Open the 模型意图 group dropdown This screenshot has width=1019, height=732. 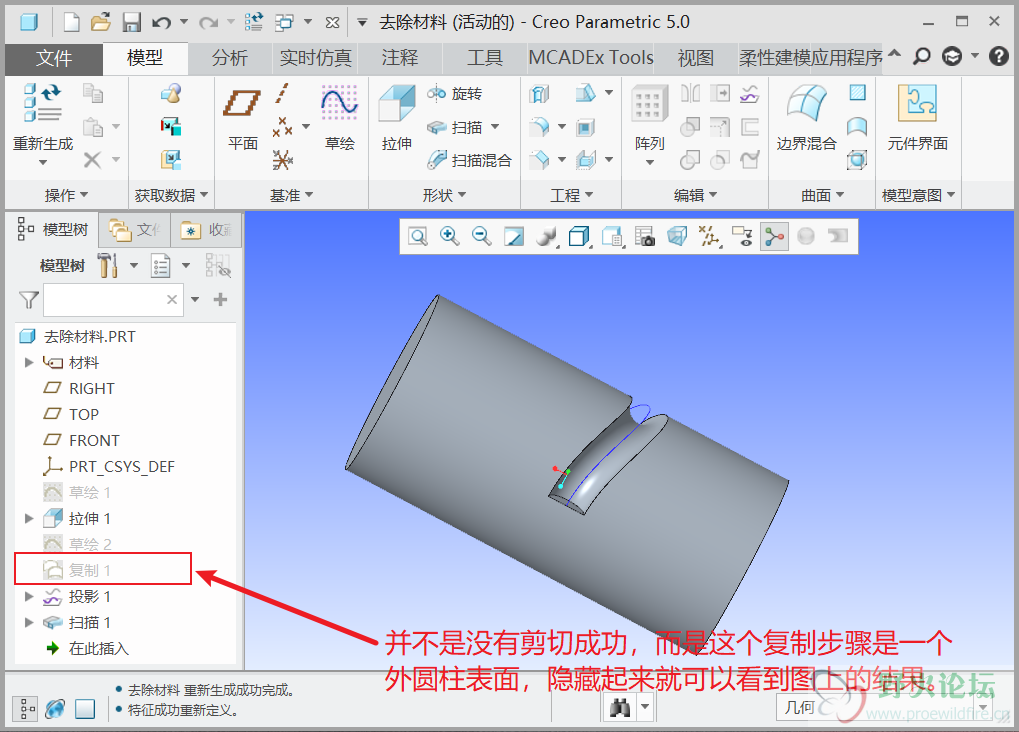tap(918, 195)
